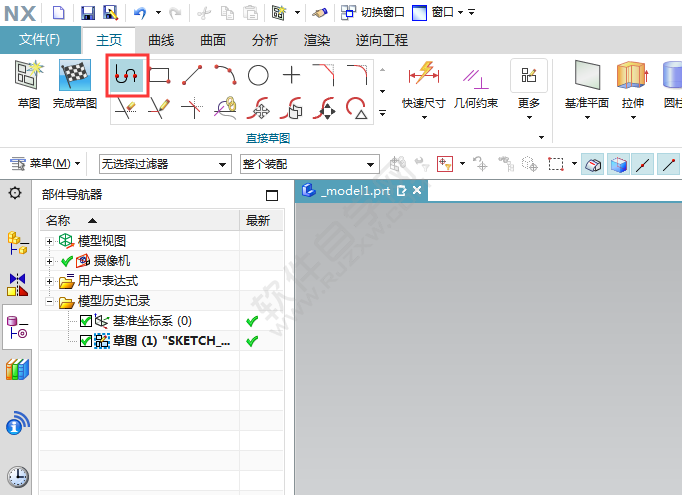This screenshot has width=682, height=495.
Task: Click 切换窗口 switch window button
Action: [373, 13]
